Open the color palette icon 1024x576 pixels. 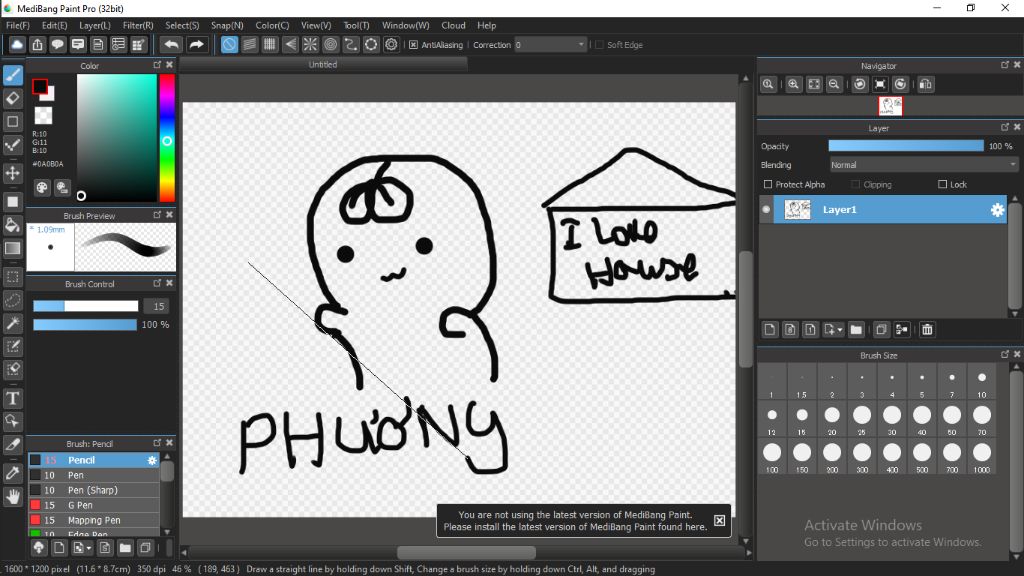42,188
